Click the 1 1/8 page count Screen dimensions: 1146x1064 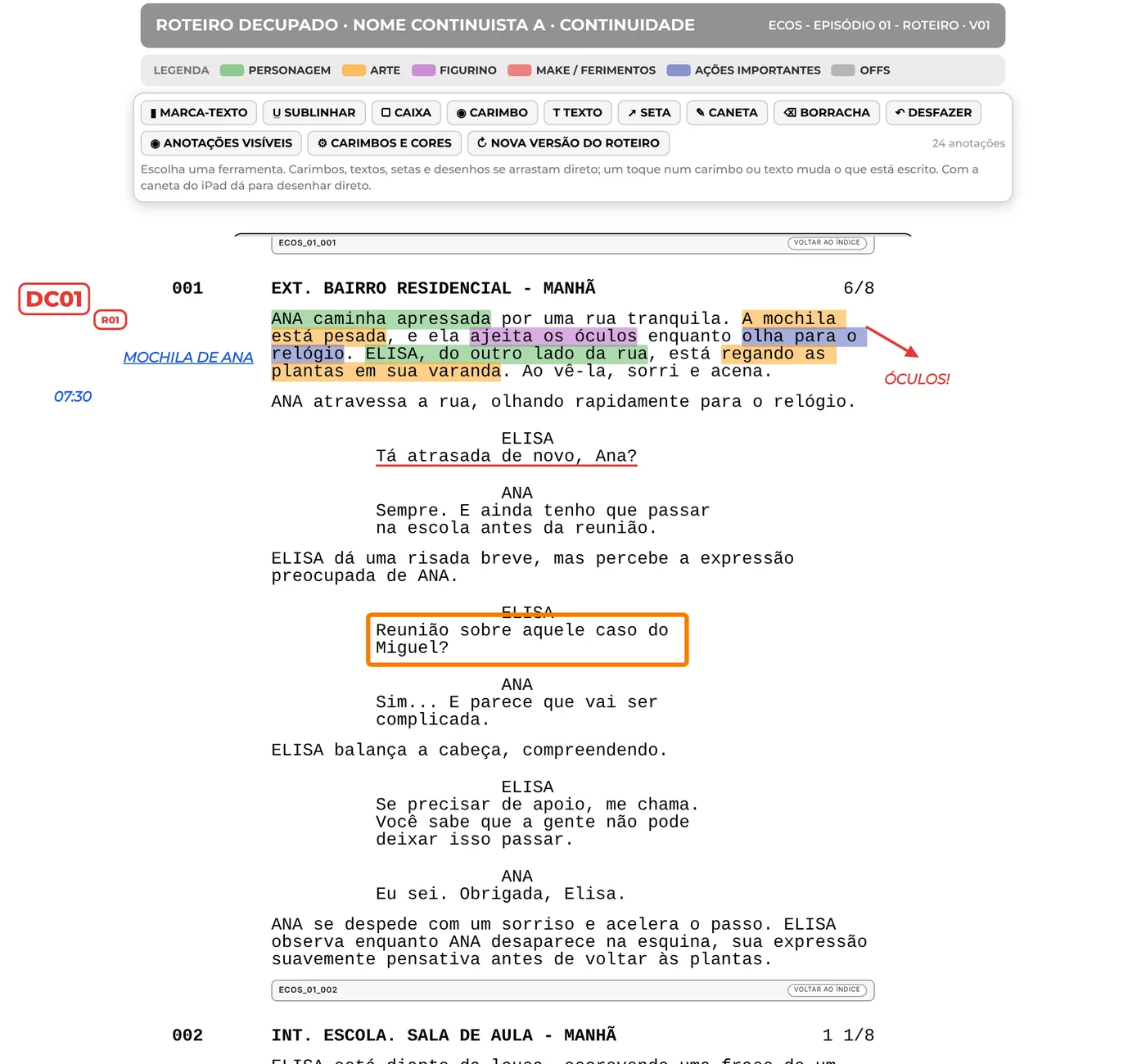pyautogui.click(x=848, y=1035)
